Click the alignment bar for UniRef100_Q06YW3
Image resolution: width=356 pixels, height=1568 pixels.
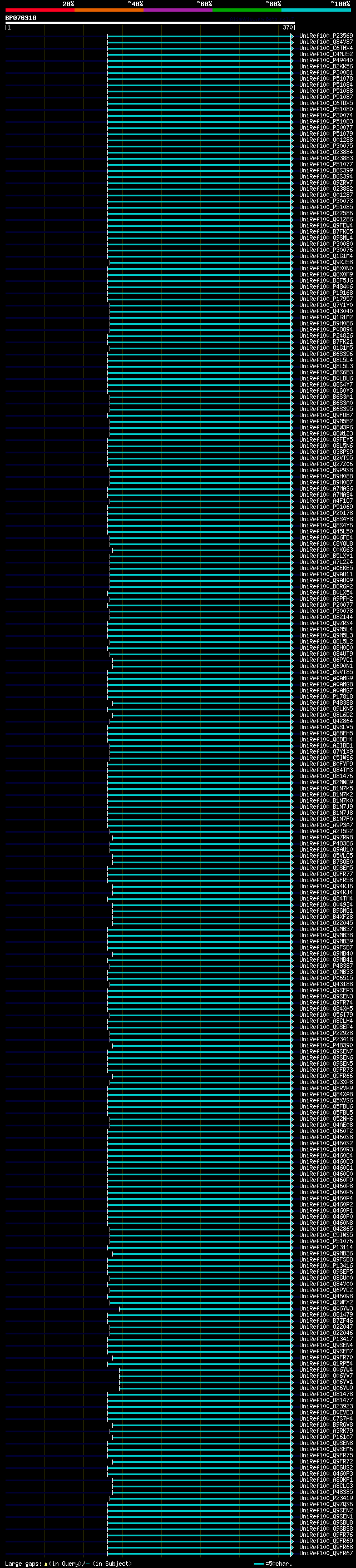[206, 1308]
